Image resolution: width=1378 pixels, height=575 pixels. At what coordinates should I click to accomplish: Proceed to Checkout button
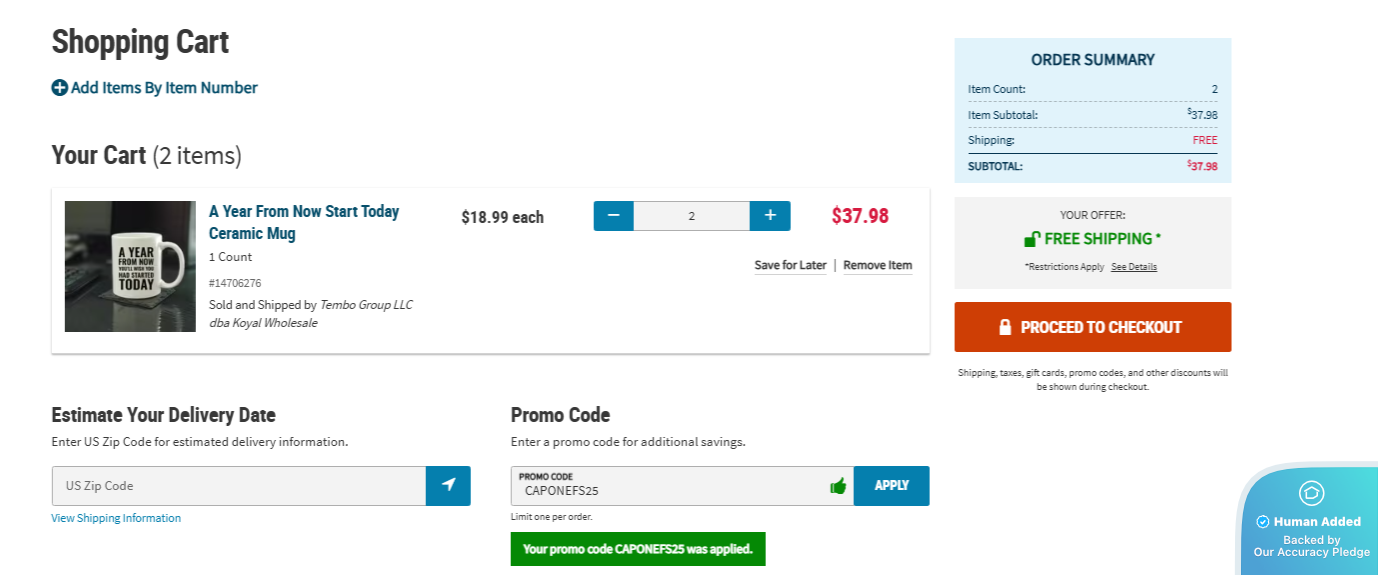point(1092,327)
